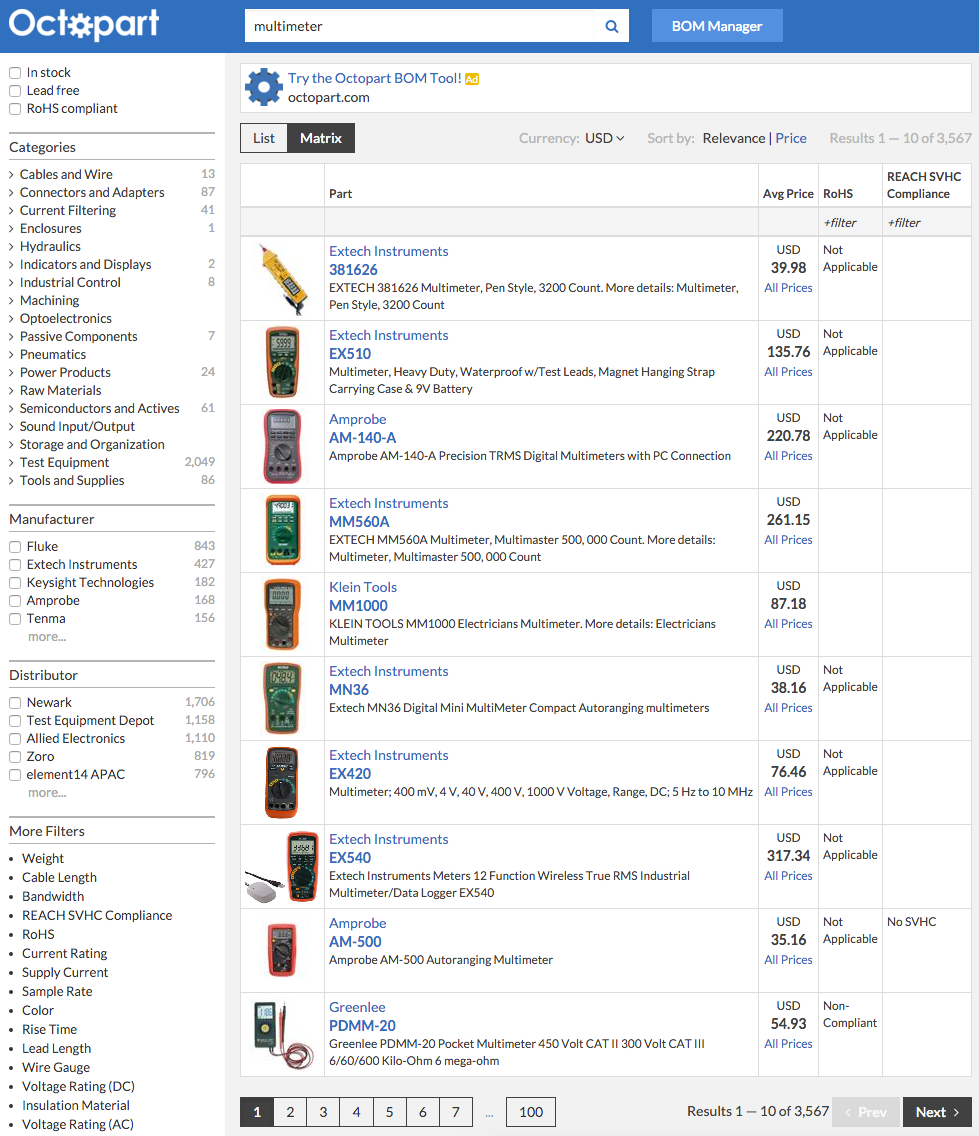Image resolution: width=979 pixels, height=1136 pixels.
Task: Go to results page 7
Action: [456, 1112]
